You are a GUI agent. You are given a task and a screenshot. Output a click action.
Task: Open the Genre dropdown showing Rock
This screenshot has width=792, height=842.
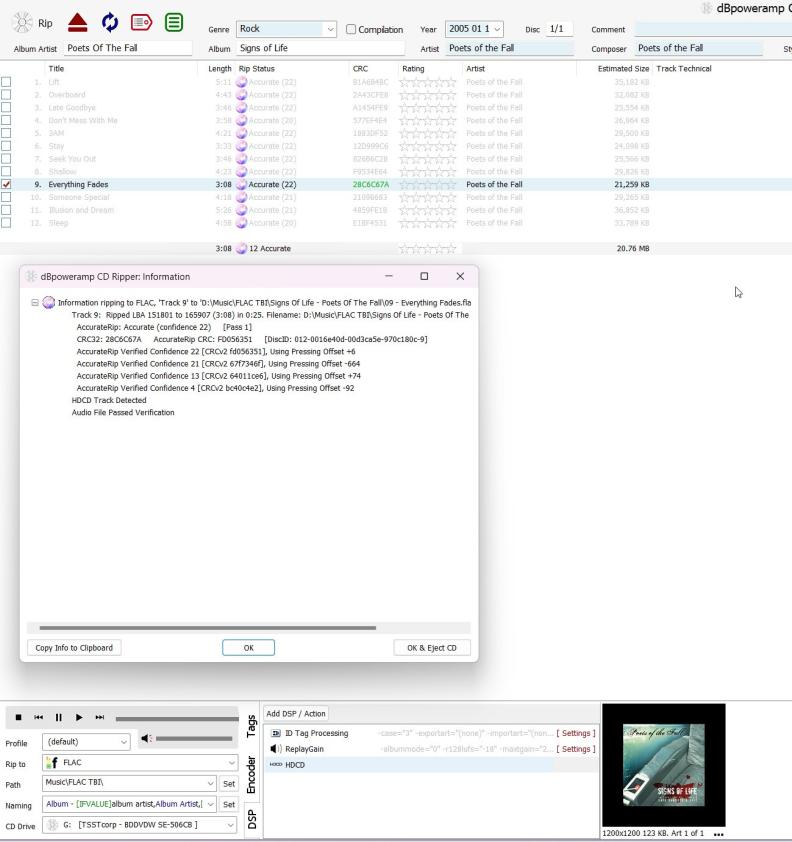[286, 30]
